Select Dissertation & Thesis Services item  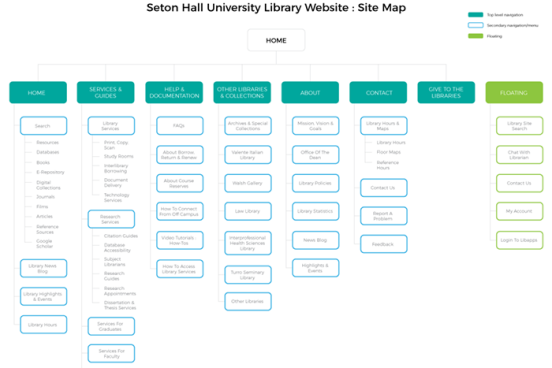[x=120, y=305]
